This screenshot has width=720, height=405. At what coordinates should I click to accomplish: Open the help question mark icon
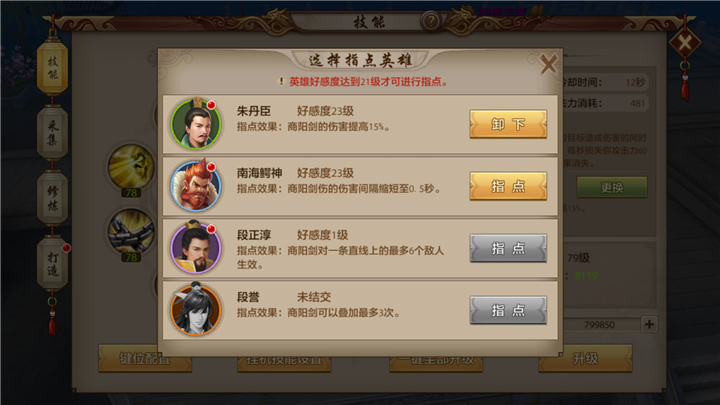point(431,21)
